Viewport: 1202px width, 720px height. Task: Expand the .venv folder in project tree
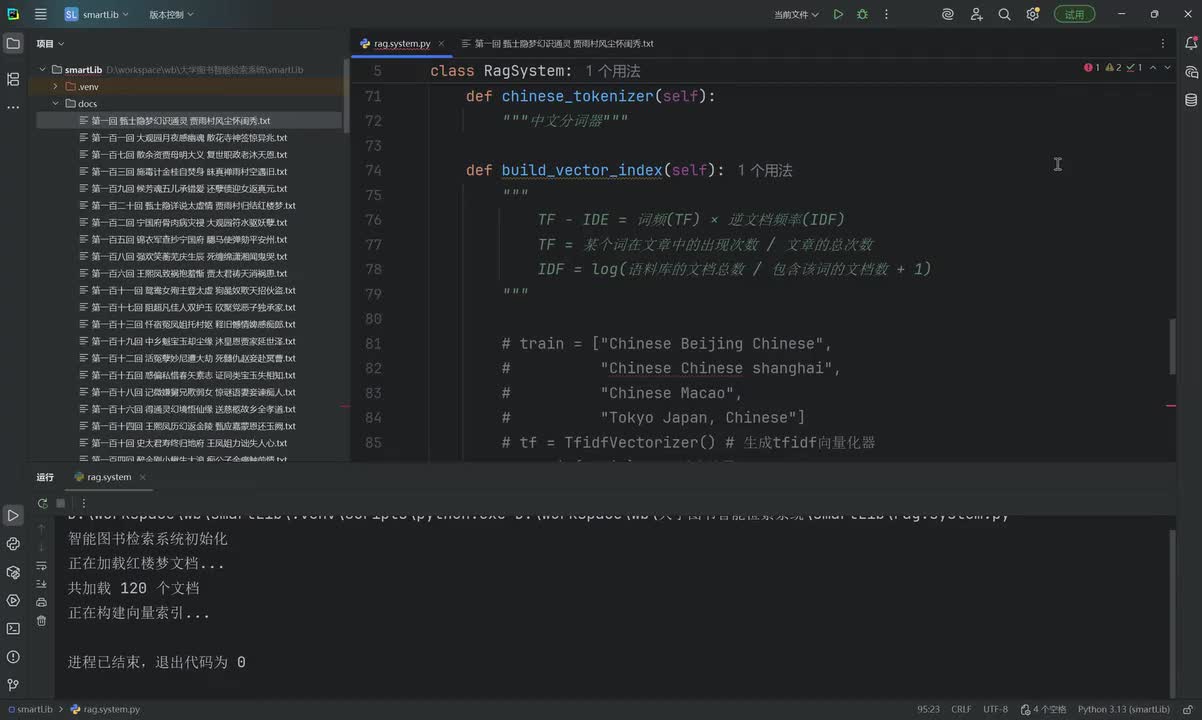[x=56, y=87]
